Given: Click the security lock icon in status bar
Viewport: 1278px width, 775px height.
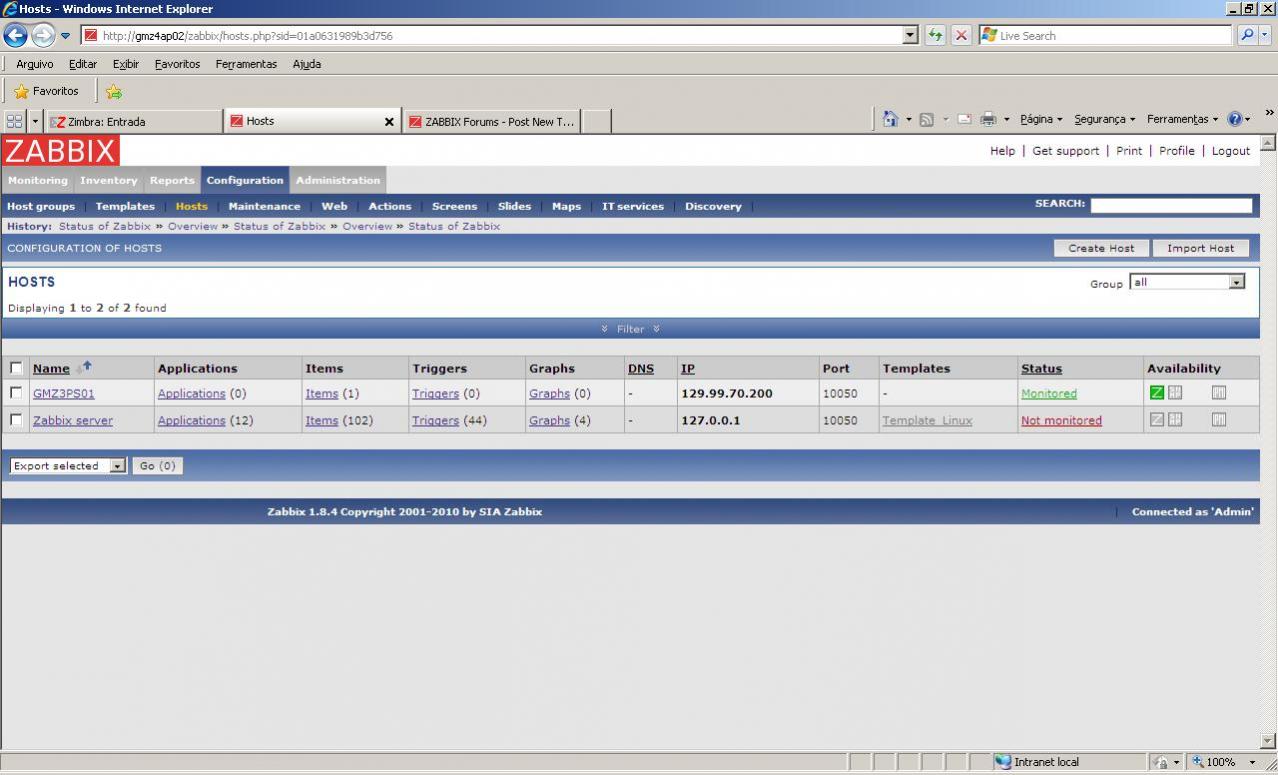Looking at the screenshot, I should (1160, 762).
